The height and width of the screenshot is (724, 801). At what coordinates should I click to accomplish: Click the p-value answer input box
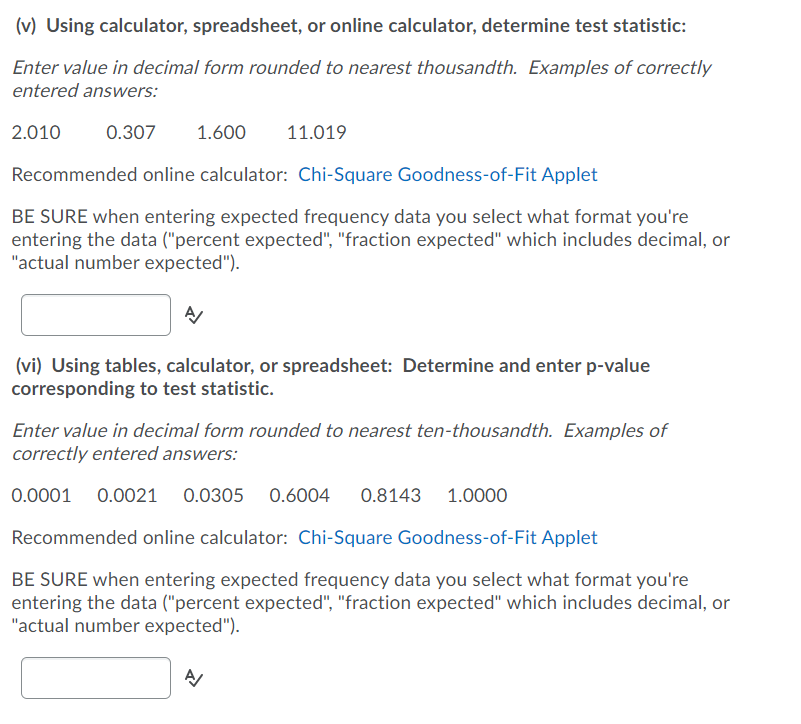[96, 678]
